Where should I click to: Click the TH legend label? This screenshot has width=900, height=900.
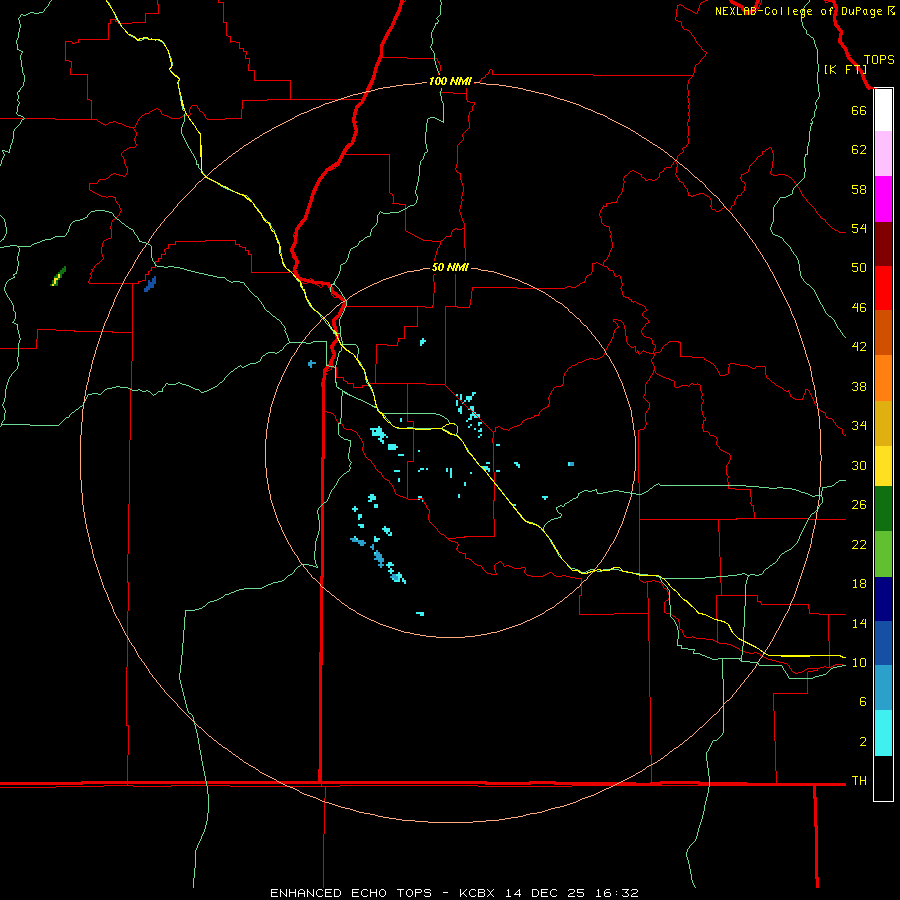tap(859, 780)
